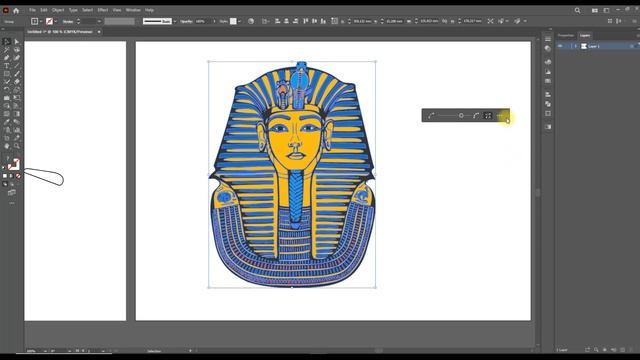Switch to the Properties tab
Viewport: 640px width, 360px height.
click(566, 36)
